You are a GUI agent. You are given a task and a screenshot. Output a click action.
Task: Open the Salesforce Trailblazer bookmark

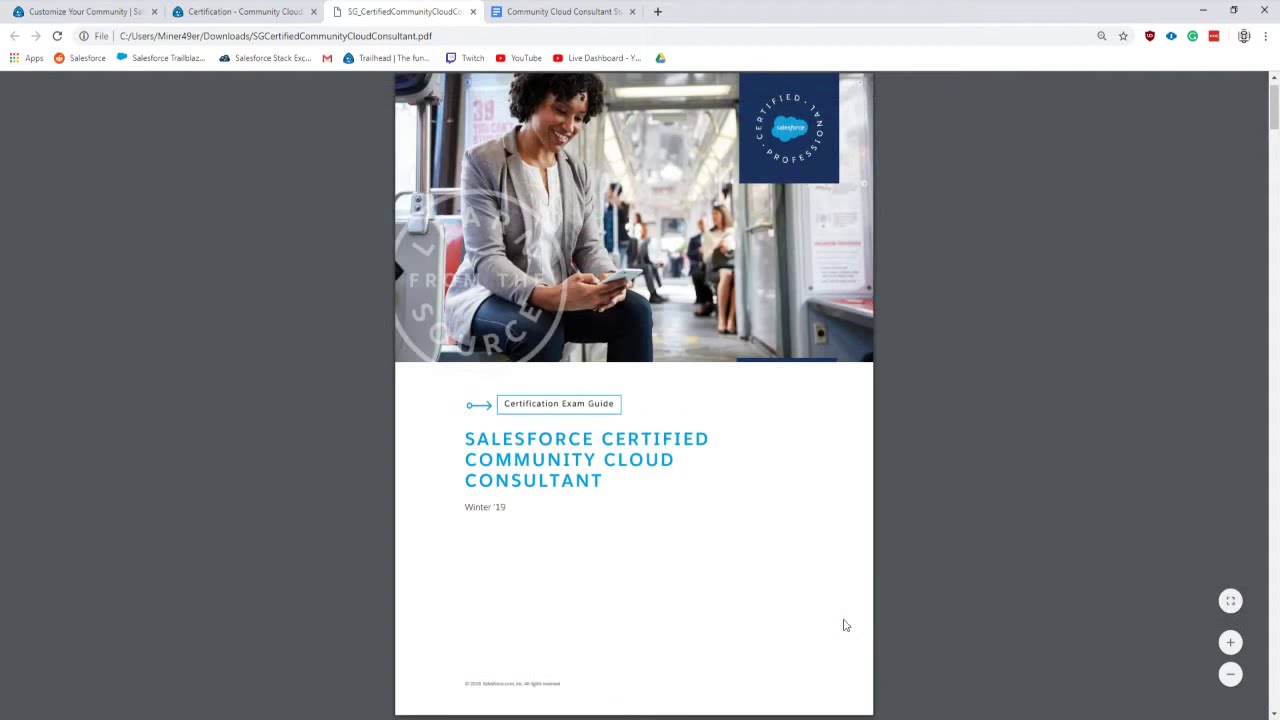161,58
